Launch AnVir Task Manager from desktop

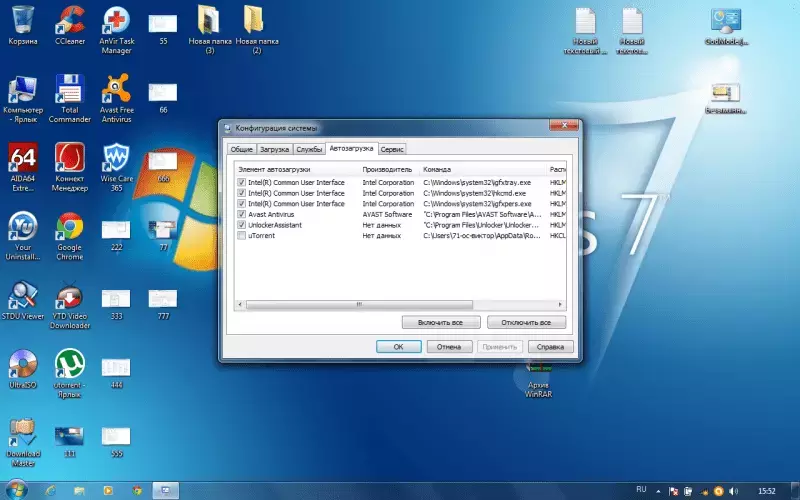(116, 30)
